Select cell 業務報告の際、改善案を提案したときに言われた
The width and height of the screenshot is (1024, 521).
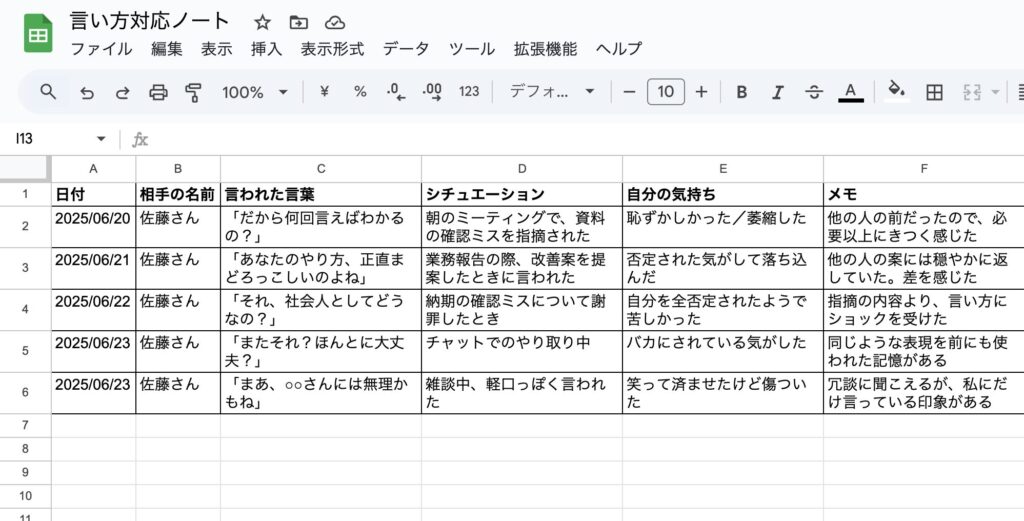(x=522, y=268)
